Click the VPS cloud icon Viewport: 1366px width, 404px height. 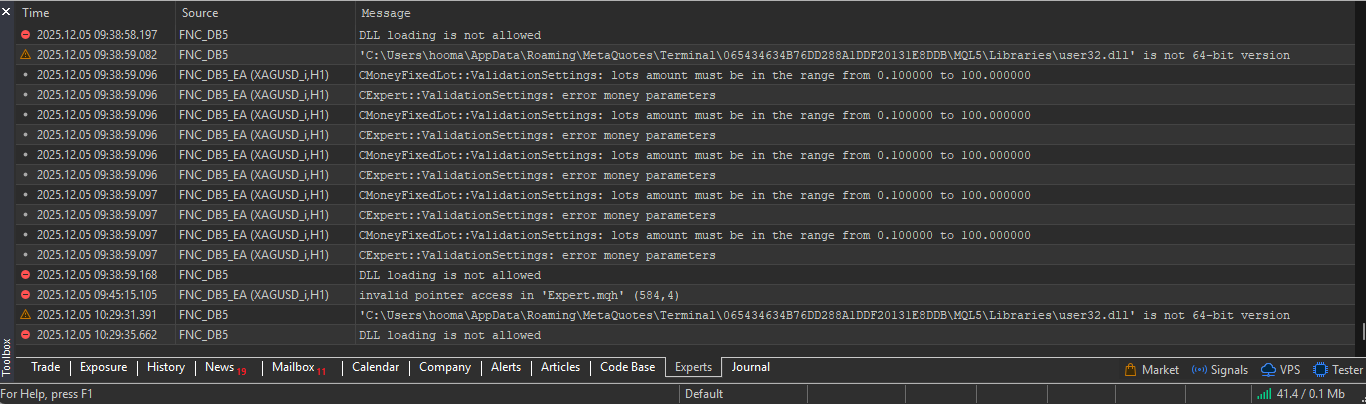pyautogui.click(x=1268, y=369)
